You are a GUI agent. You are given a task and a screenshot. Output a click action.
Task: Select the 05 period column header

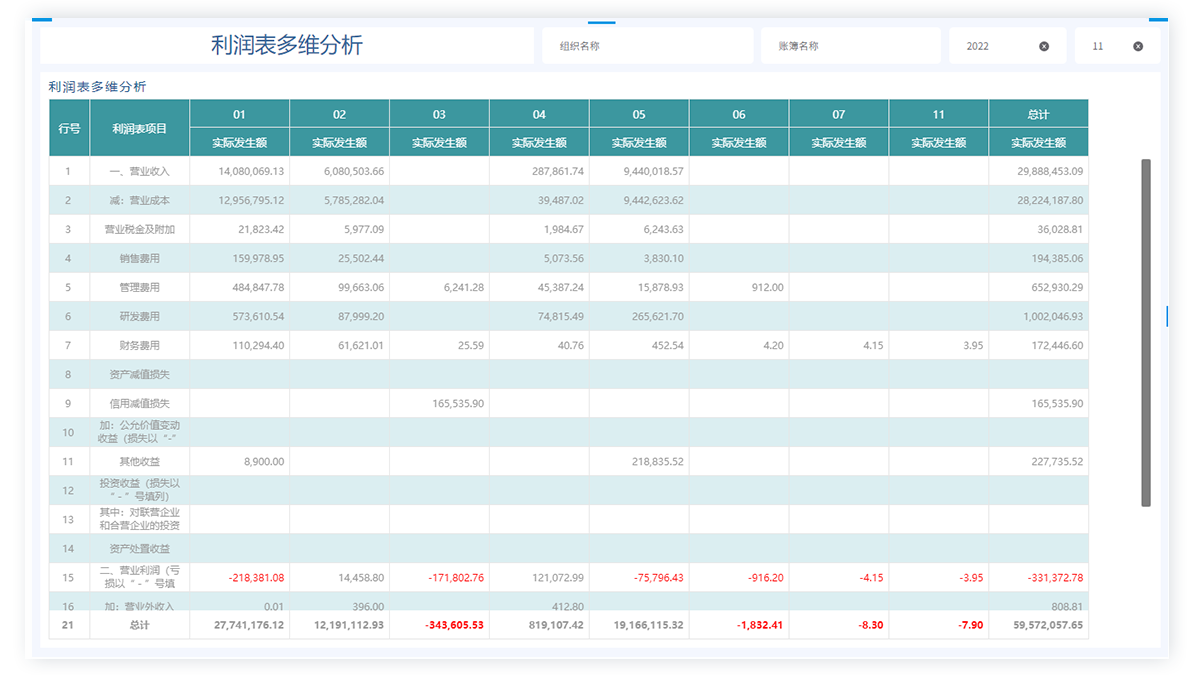[639, 114]
